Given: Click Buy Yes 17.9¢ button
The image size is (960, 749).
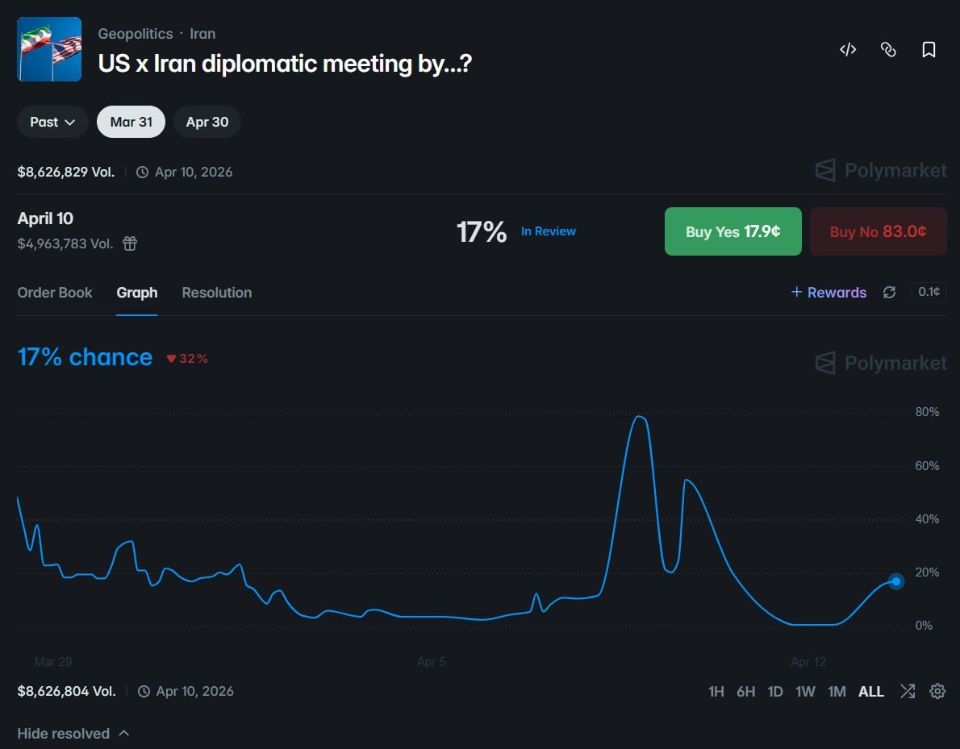Looking at the screenshot, I should pyautogui.click(x=733, y=232).
